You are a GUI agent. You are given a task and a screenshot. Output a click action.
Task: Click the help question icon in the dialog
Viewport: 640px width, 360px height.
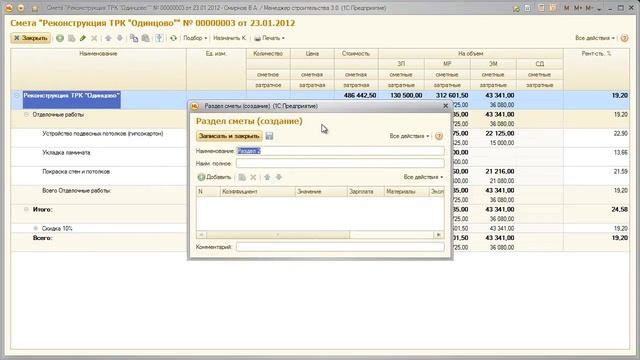(439, 136)
